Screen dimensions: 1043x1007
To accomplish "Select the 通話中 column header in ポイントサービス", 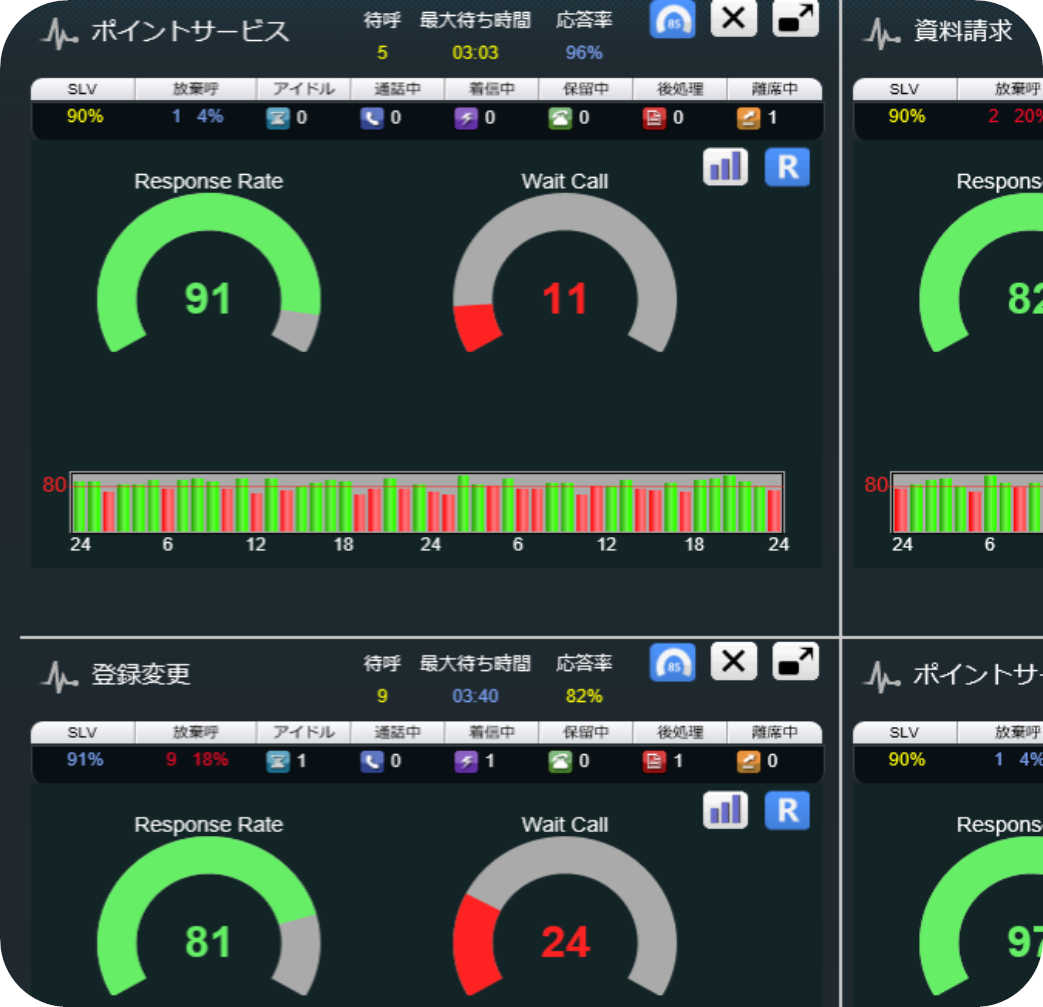I will [397, 89].
